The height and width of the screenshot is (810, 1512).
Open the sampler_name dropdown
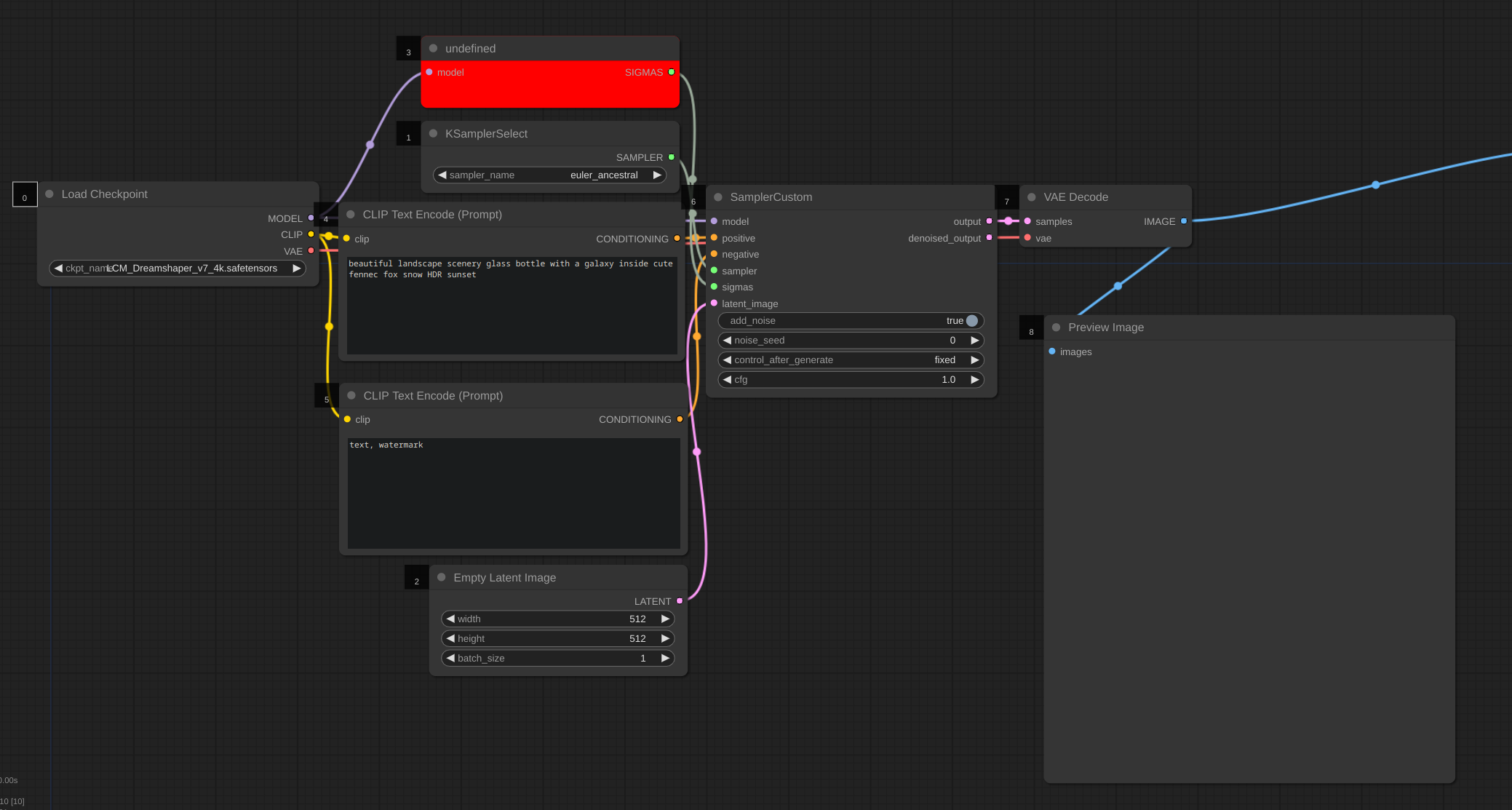(x=550, y=175)
